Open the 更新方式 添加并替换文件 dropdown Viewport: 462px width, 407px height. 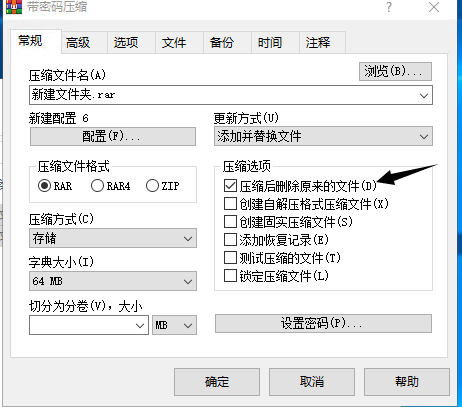323,136
